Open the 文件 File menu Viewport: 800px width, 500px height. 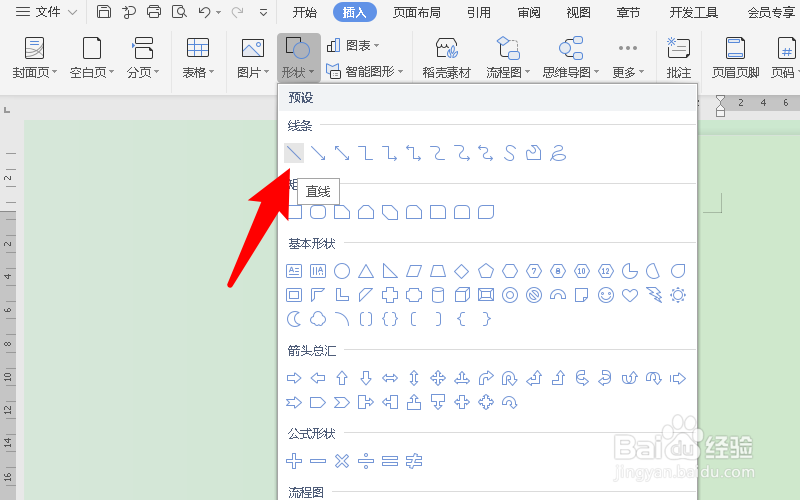pos(46,12)
